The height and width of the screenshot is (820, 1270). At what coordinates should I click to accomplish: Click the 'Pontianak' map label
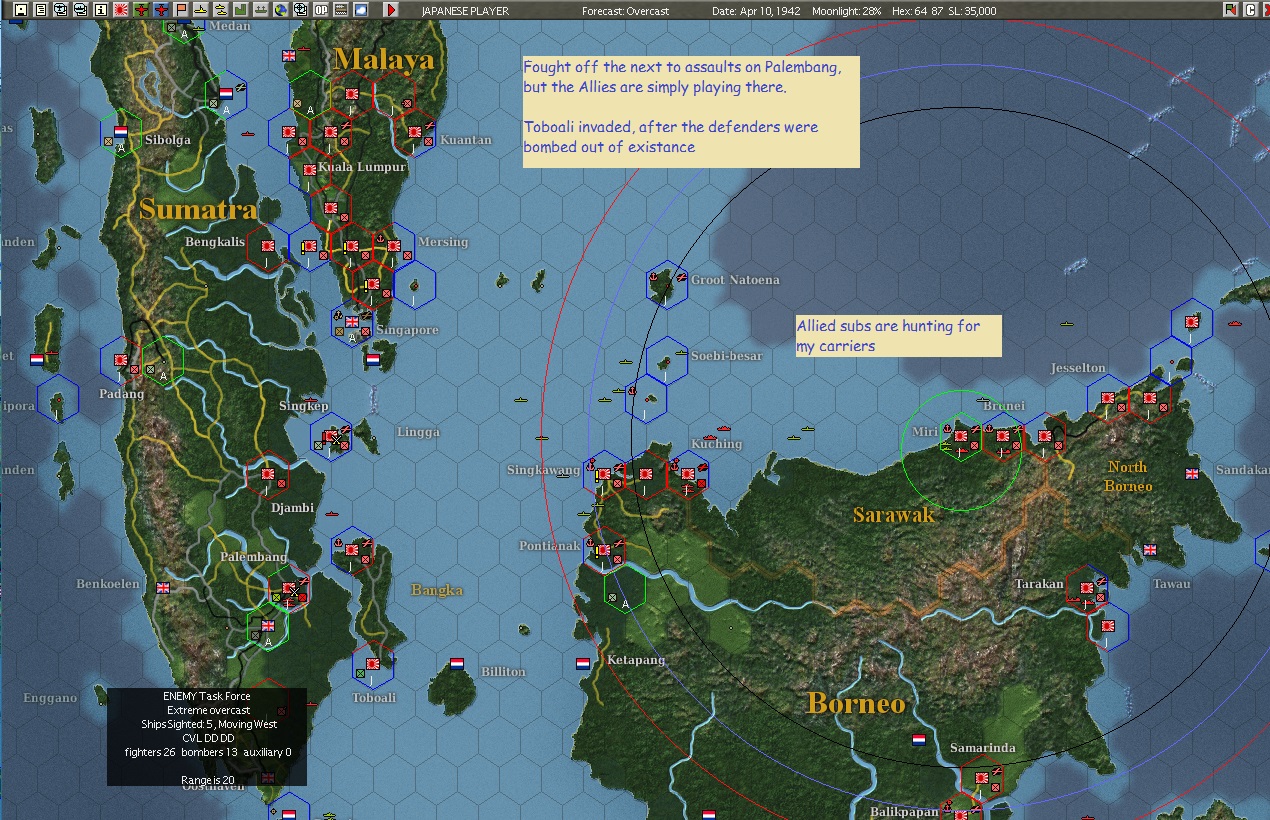coord(549,546)
